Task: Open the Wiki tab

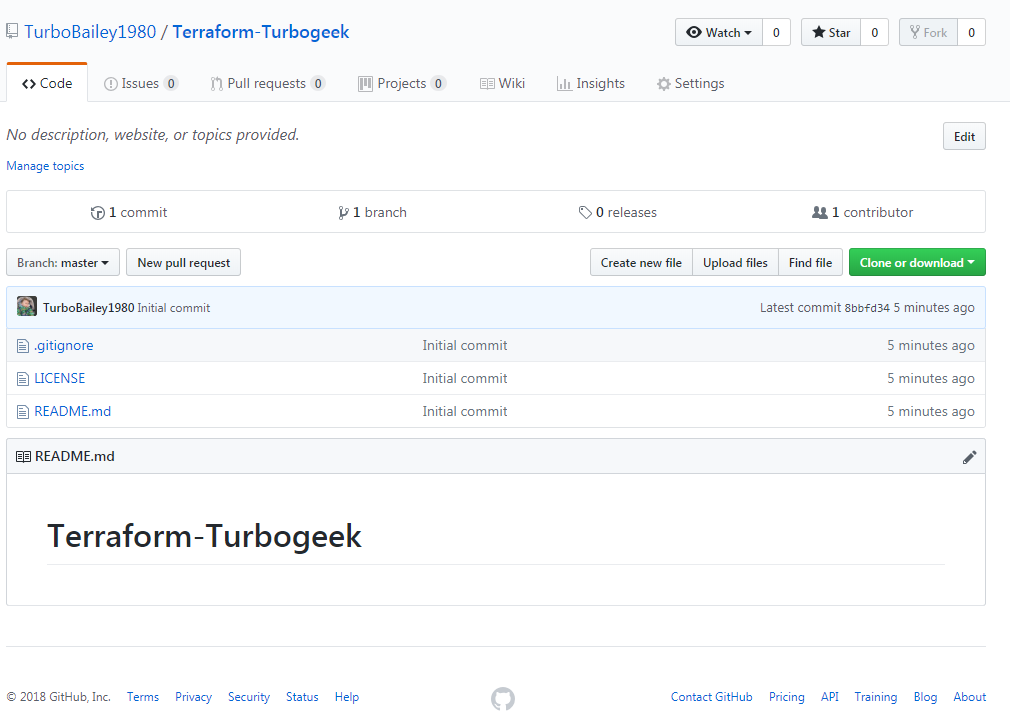Action: click(x=502, y=83)
